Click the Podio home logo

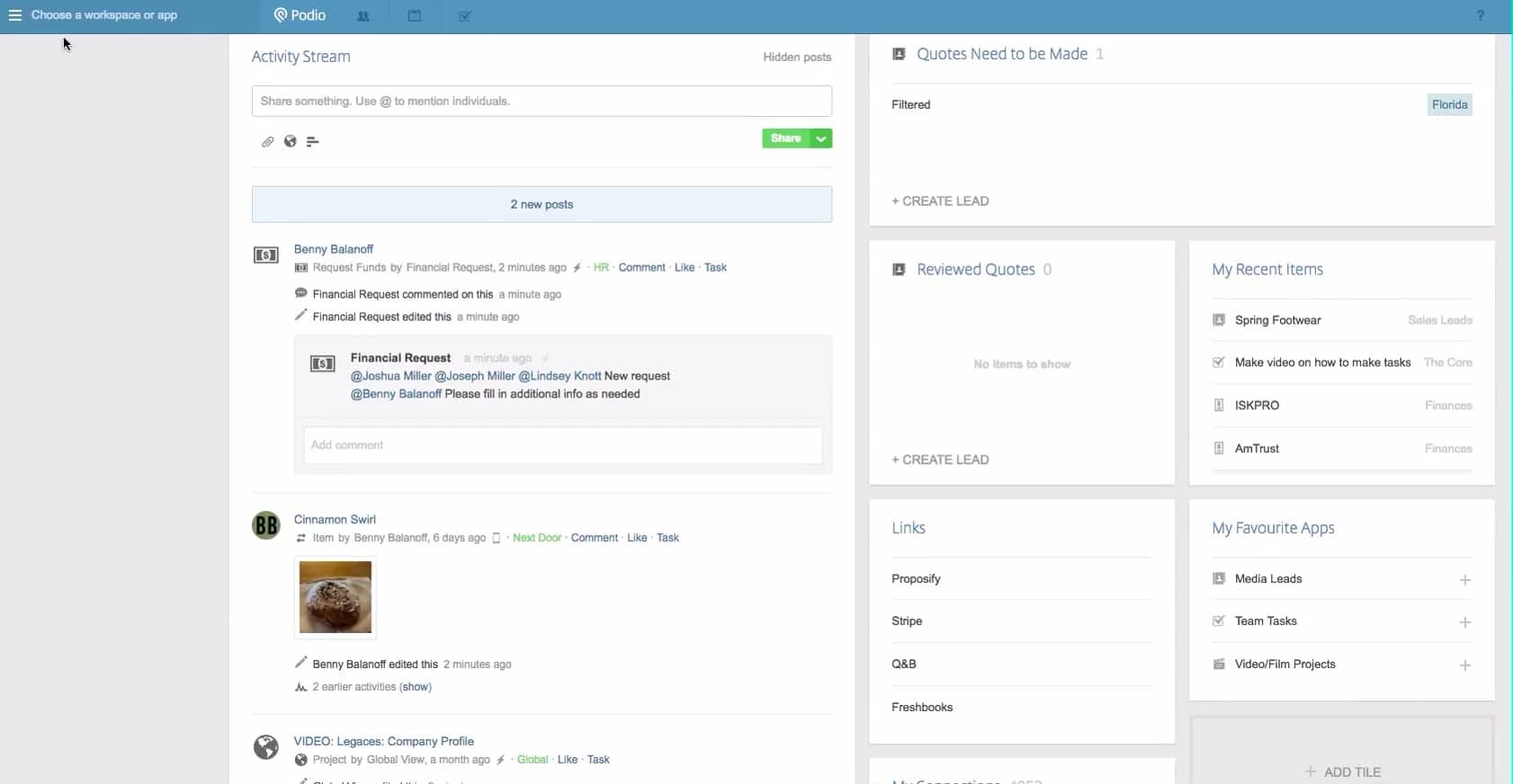[300, 15]
